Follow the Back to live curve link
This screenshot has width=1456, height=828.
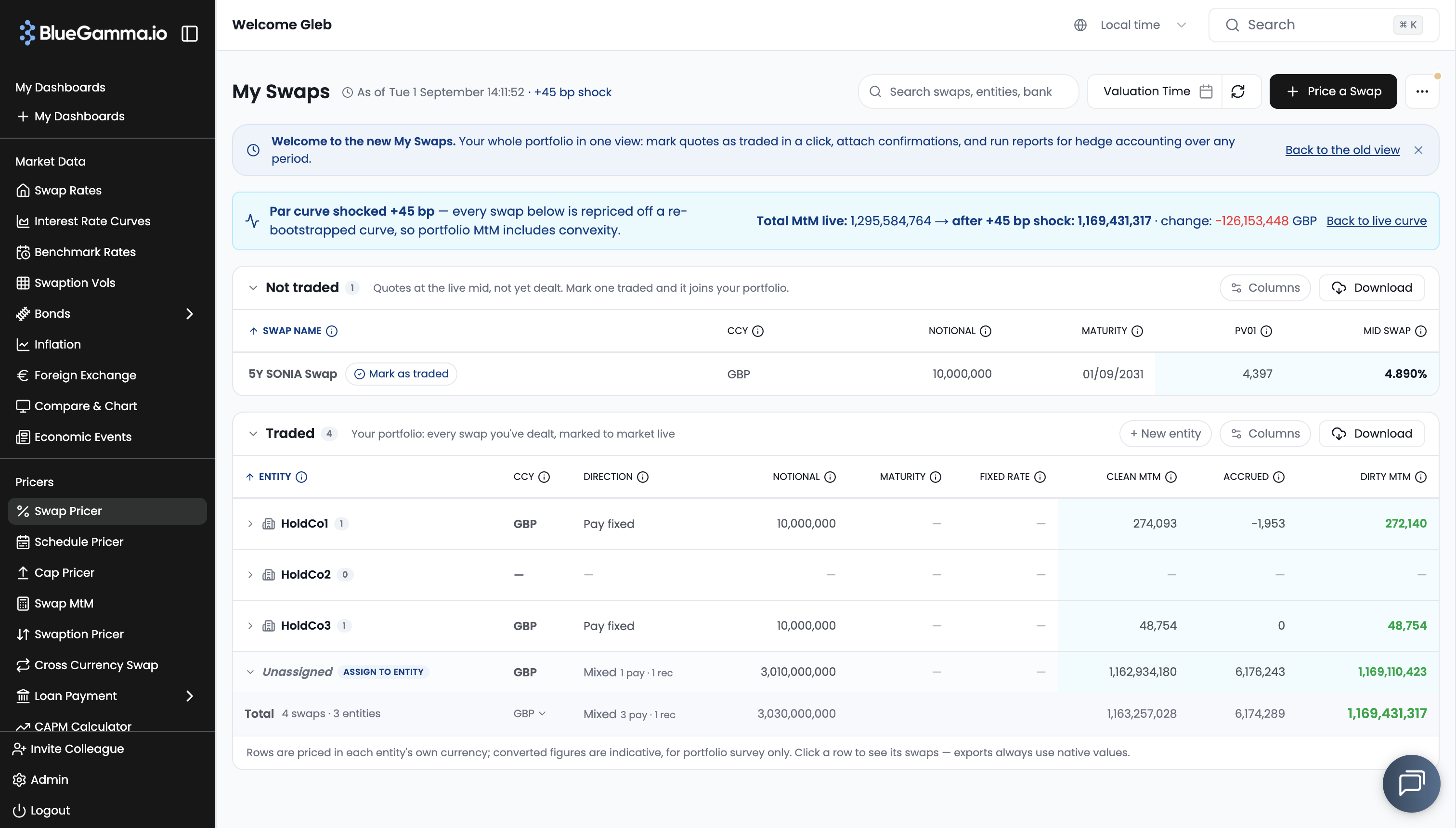tap(1377, 221)
